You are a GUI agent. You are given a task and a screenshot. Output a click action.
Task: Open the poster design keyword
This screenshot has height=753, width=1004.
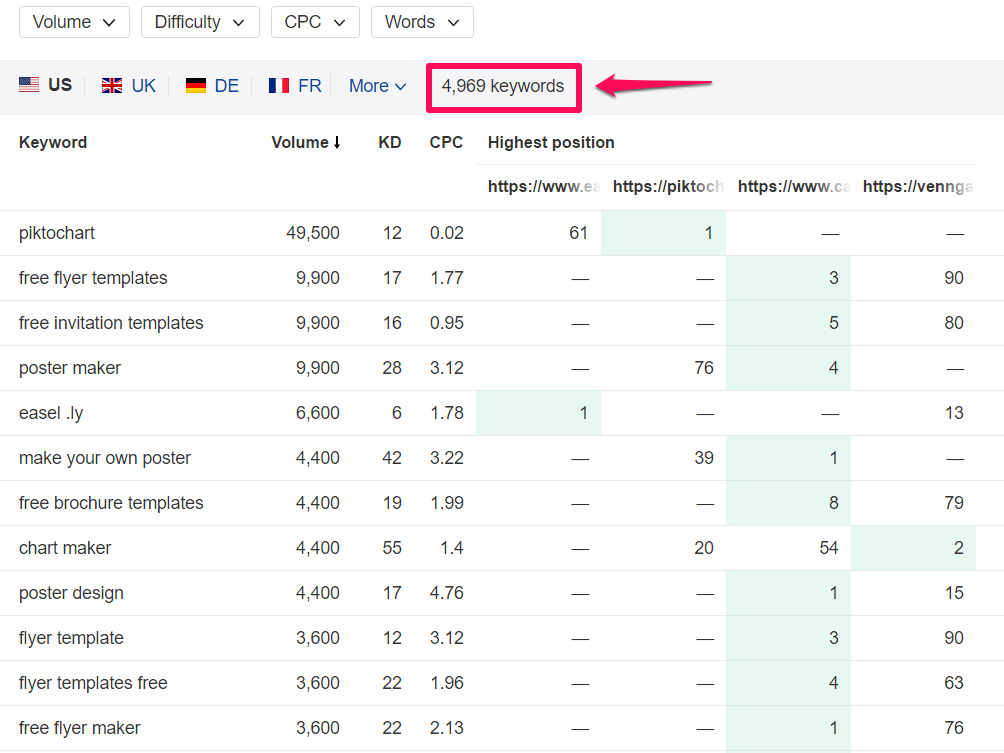point(71,593)
